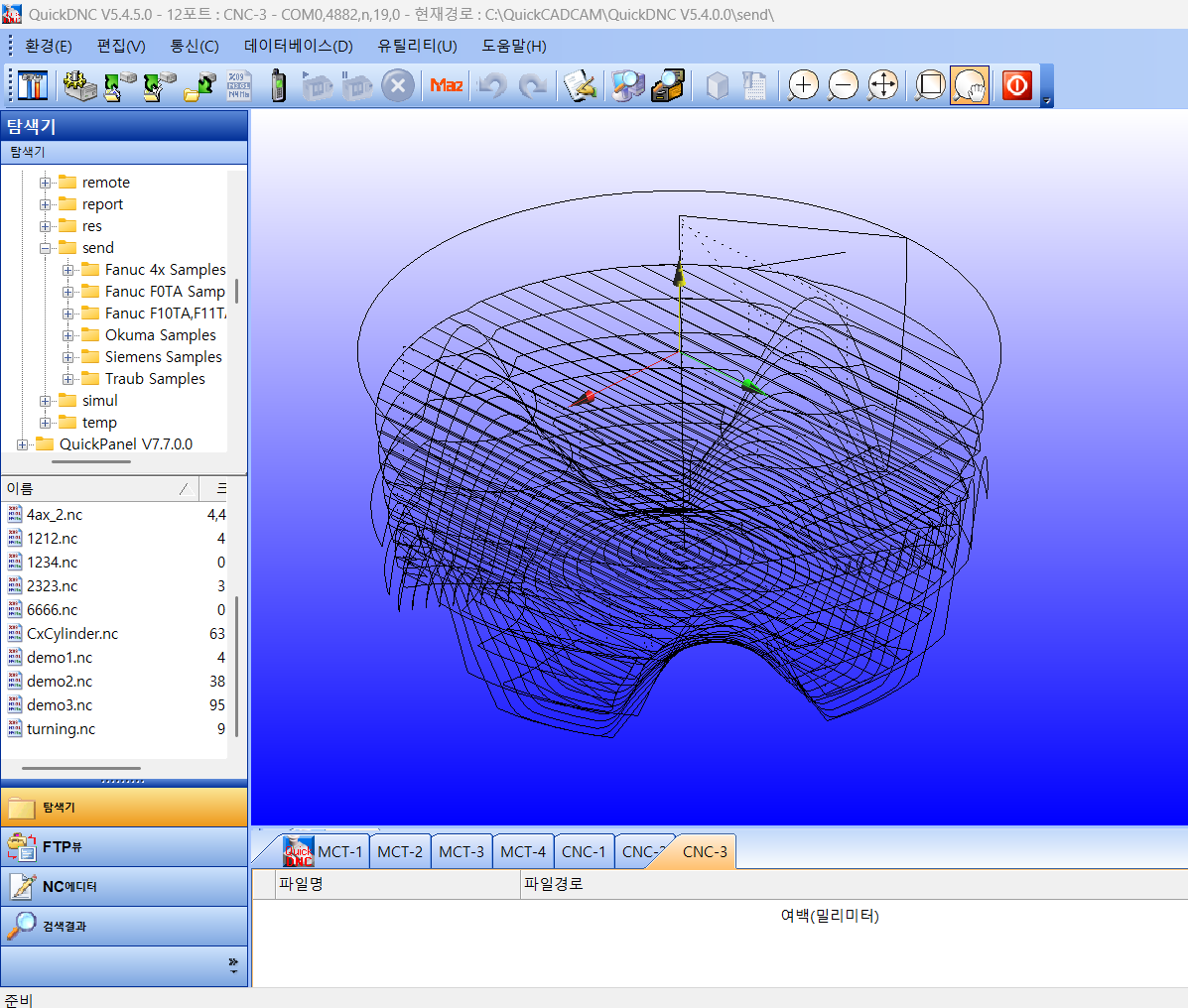Click the toolbar overflow options arrow

click(x=1047, y=100)
